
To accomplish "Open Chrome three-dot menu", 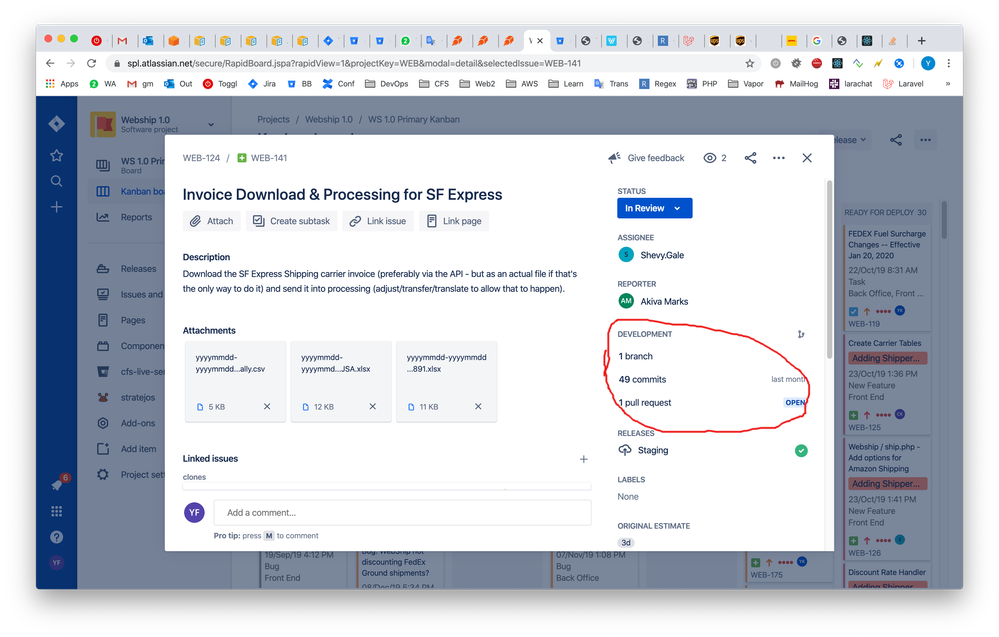I will tap(949, 63).
